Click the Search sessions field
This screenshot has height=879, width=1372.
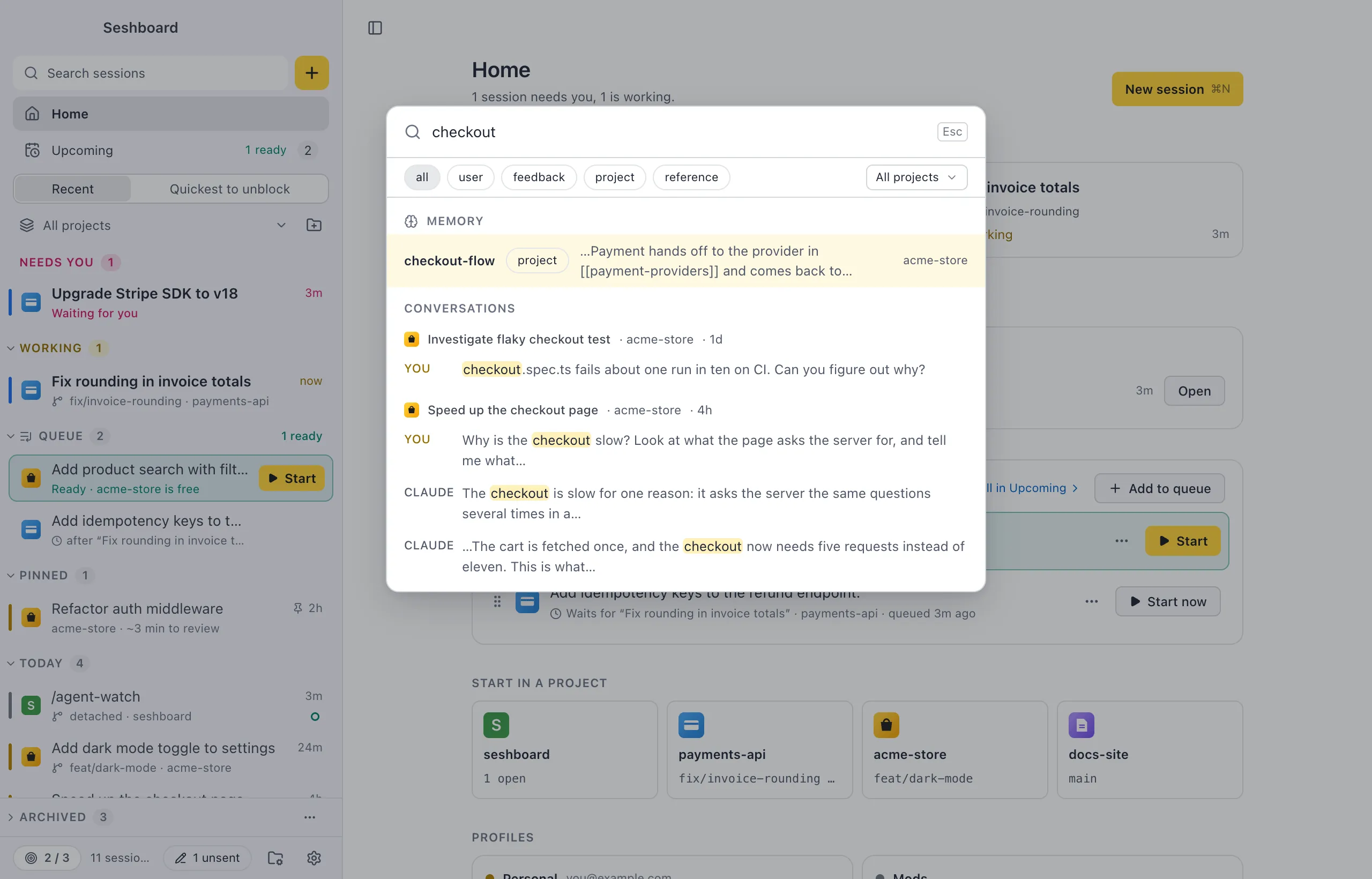point(151,72)
